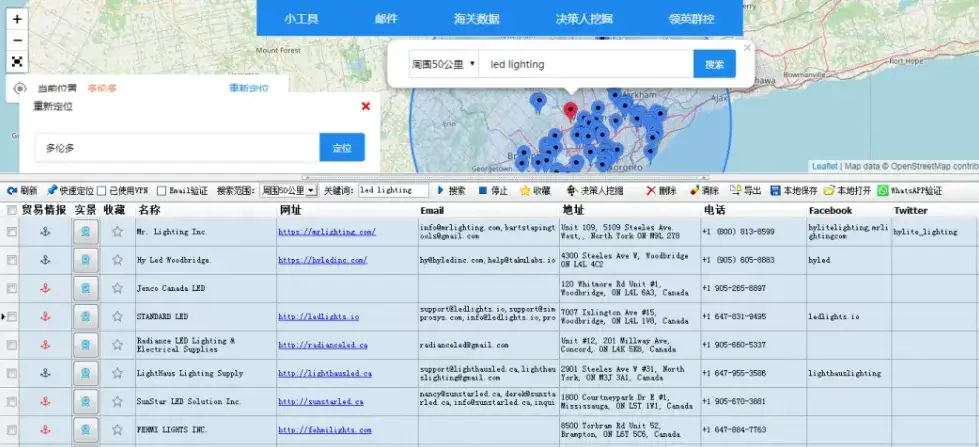Open 周围50公里 dropdown in map search popup
The width and height of the screenshot is (979, 447).
click(x=443, y=64)
